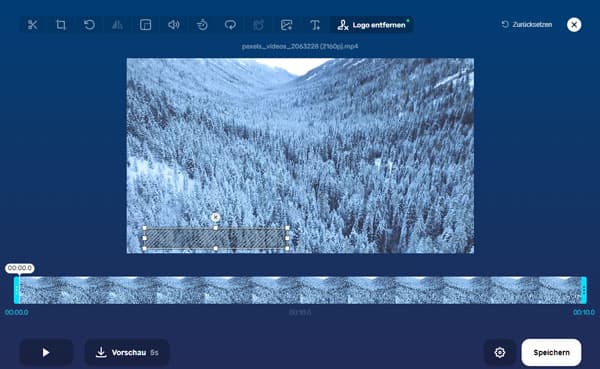Image resolution: width=600 pixels, height=369 pixels.
Task: Click the video preview image
Action: pyautogui.click(x=300, y=155)
